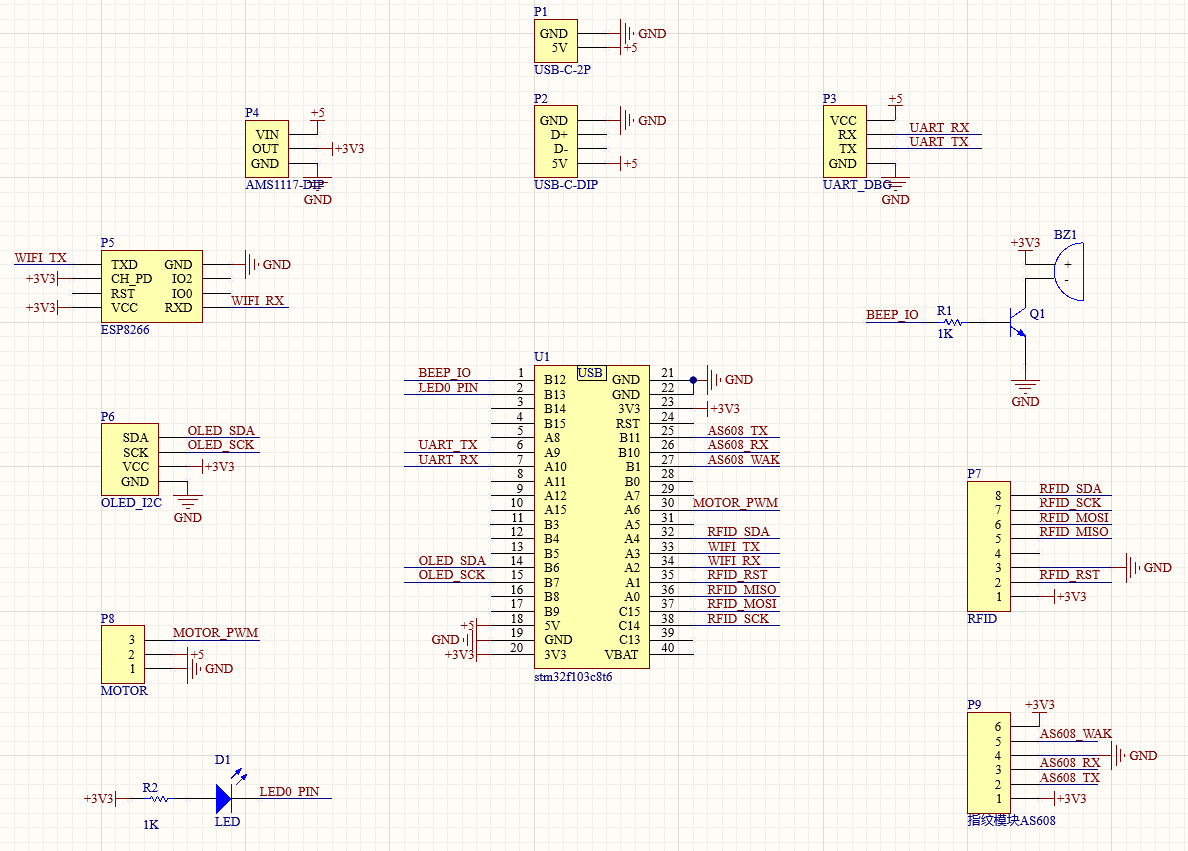Click the USB-C-2P comment text
This screenshot has width=1188, height=851.
tap(562, 70)
